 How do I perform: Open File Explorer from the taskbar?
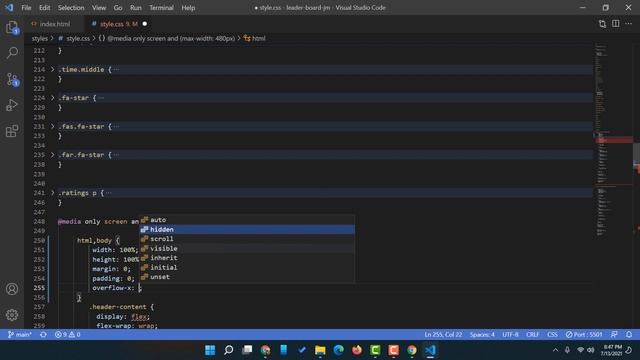320,350
